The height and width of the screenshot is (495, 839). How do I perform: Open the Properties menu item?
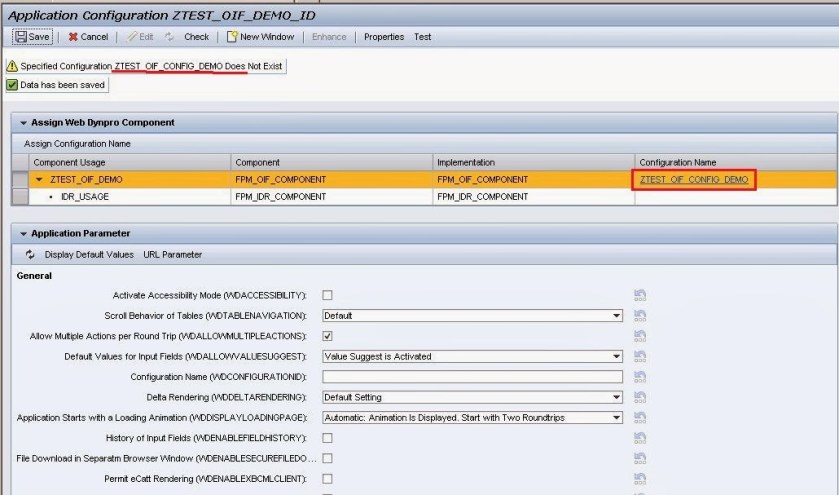click(383, 37)
